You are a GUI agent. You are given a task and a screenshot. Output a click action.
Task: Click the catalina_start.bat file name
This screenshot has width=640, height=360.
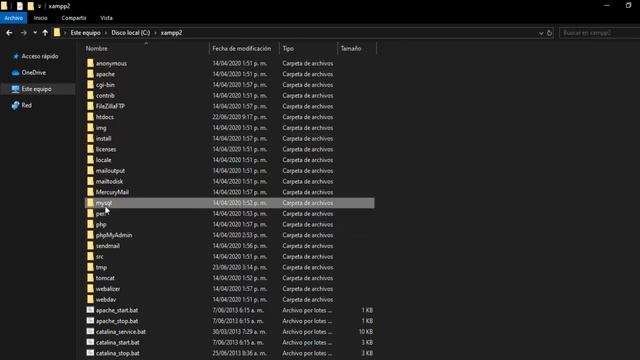pos(118,342)
